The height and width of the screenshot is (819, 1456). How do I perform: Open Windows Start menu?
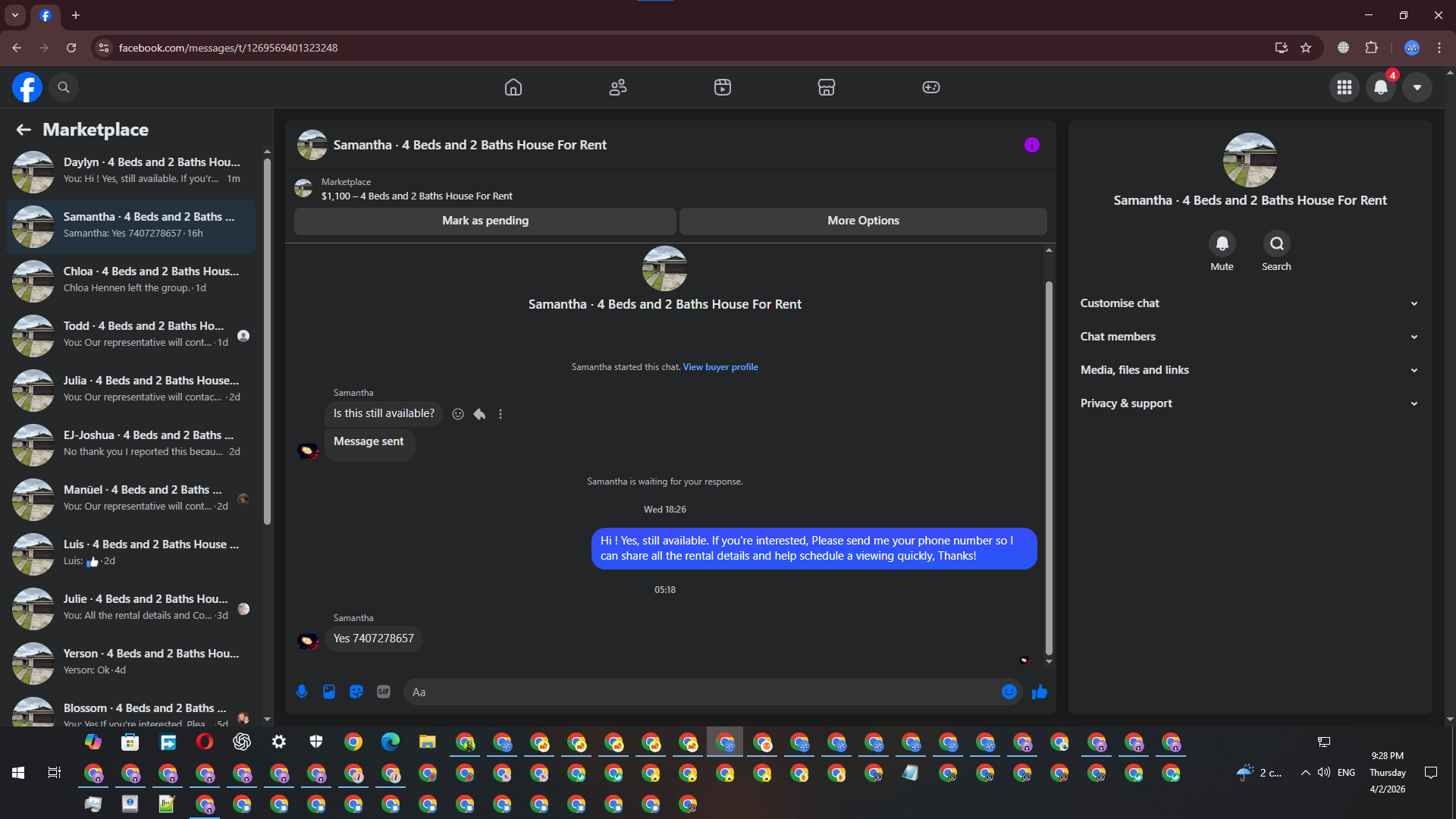[18, 773]
